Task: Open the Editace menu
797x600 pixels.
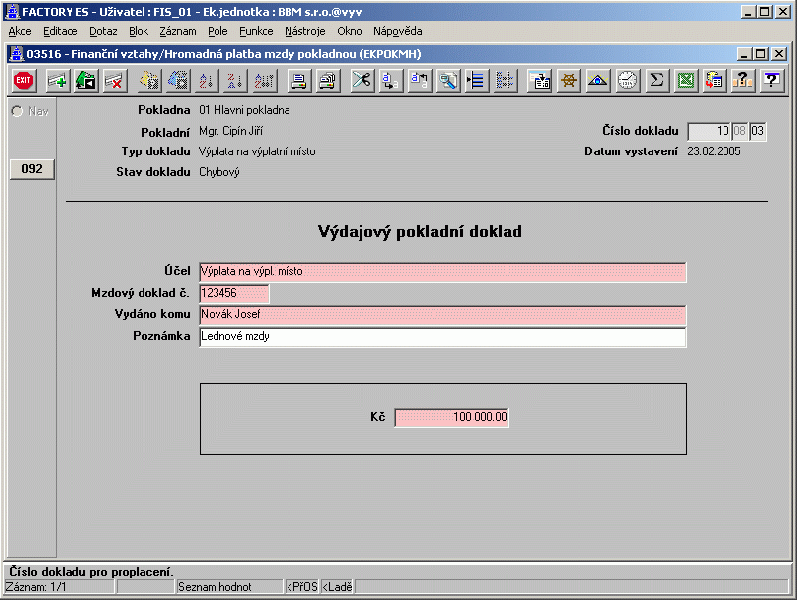Action: 60,31
